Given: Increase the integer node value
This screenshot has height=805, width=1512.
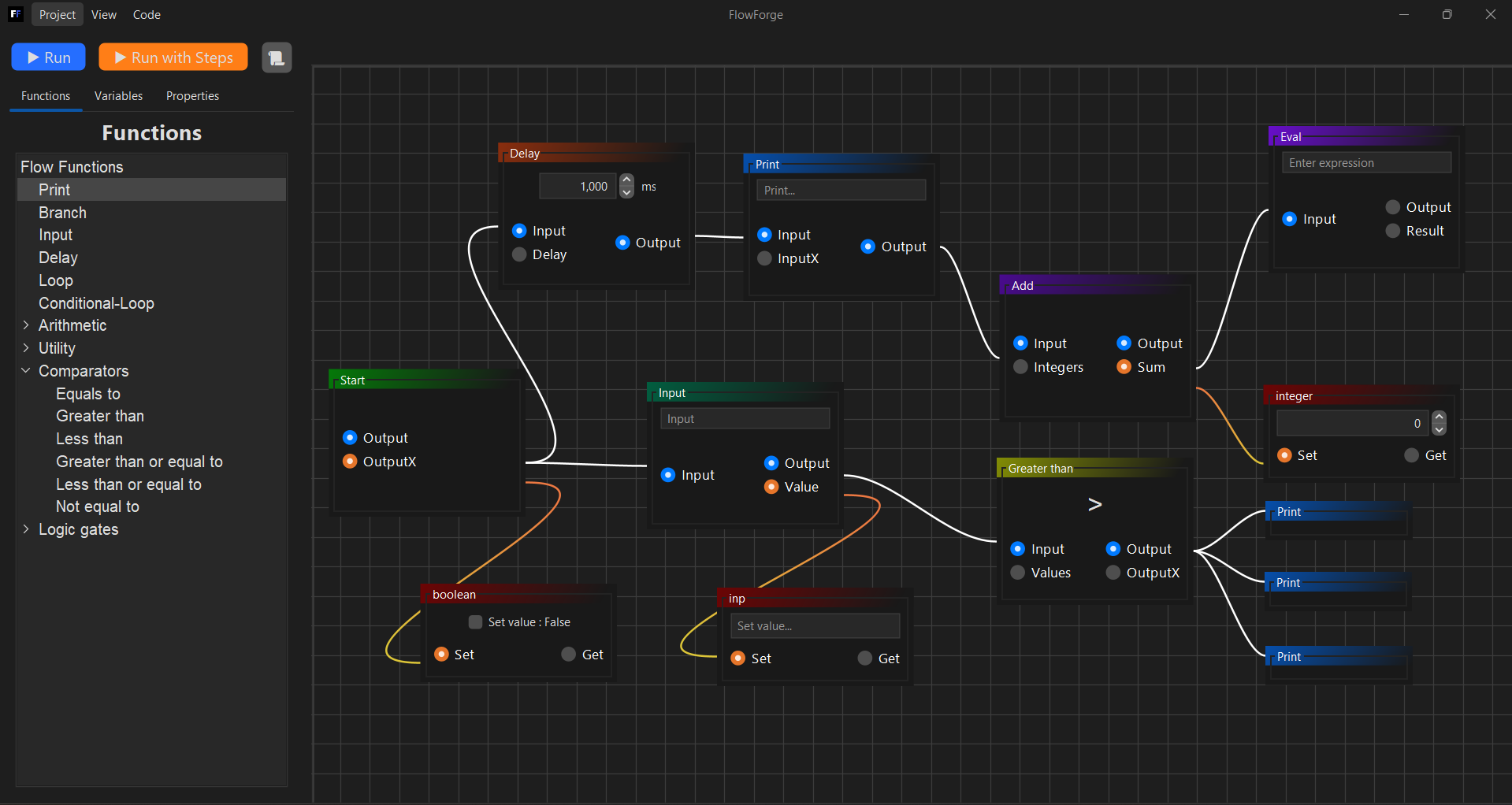Looking at the screenshot, I should coord(1439,417).
